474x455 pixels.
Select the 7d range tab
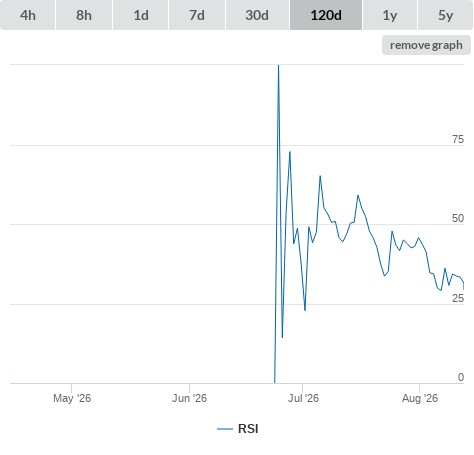197,15
